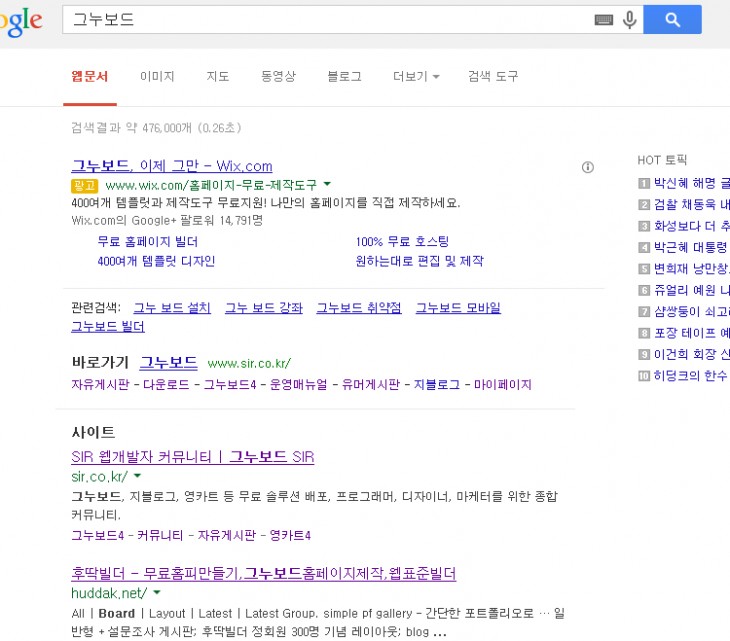This screenshot has width=730, height=641.
Task: Open the 영카트4 sublink
Action: [290, 535]
